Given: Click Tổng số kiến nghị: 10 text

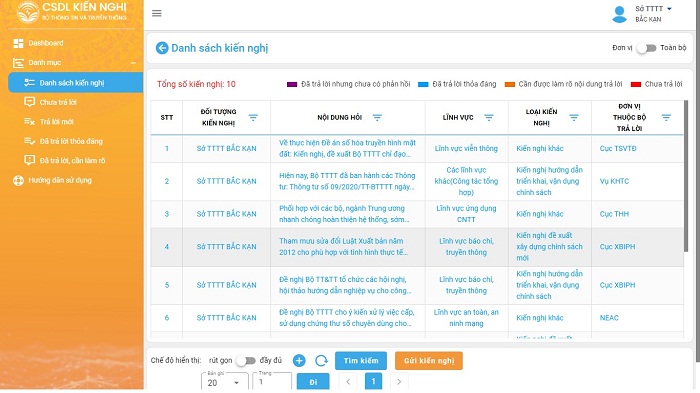Looking at the screenshot, I should (x=196, y=84).
